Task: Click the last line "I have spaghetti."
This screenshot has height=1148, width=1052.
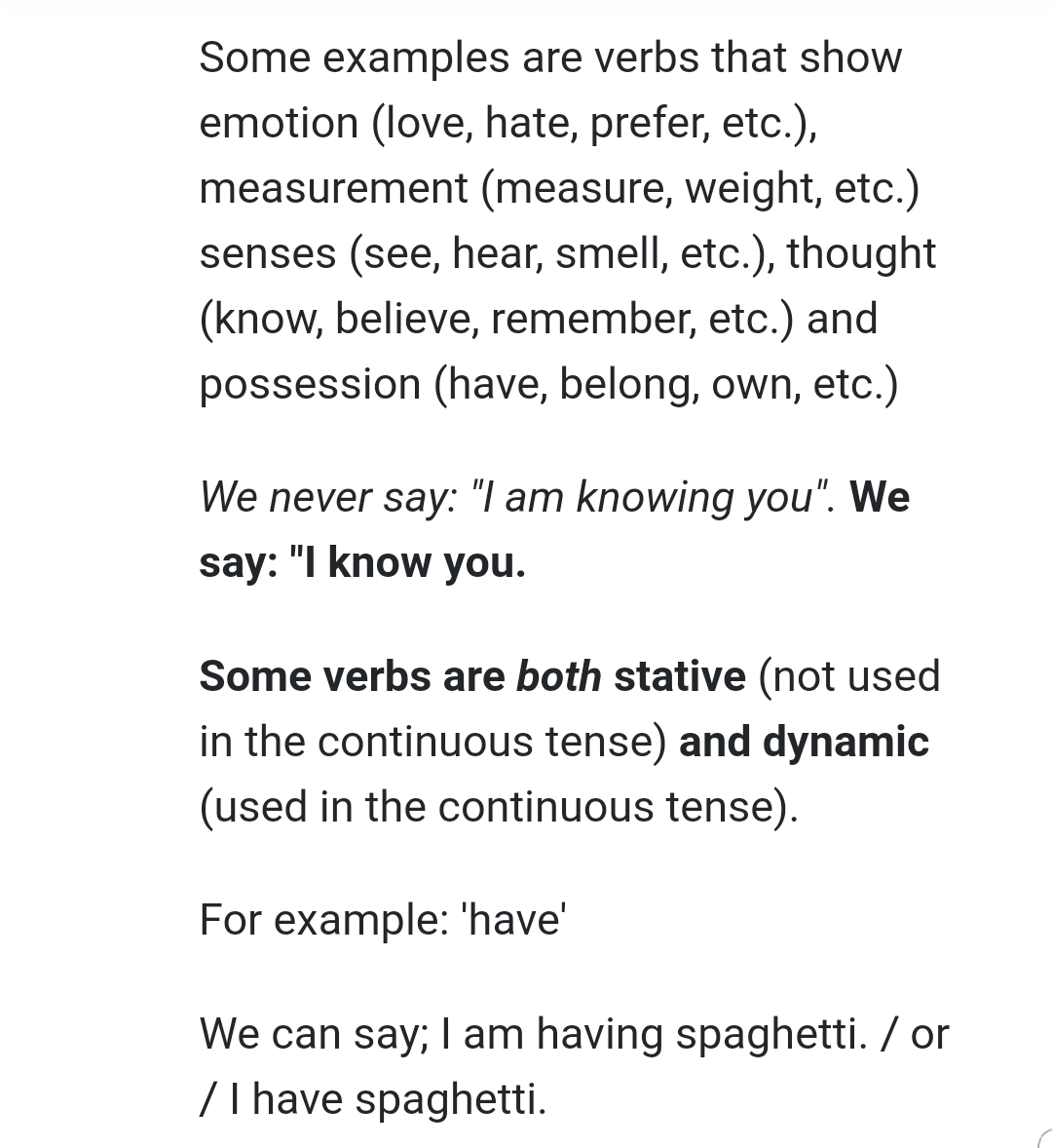Action: (x=383, y=1099)
